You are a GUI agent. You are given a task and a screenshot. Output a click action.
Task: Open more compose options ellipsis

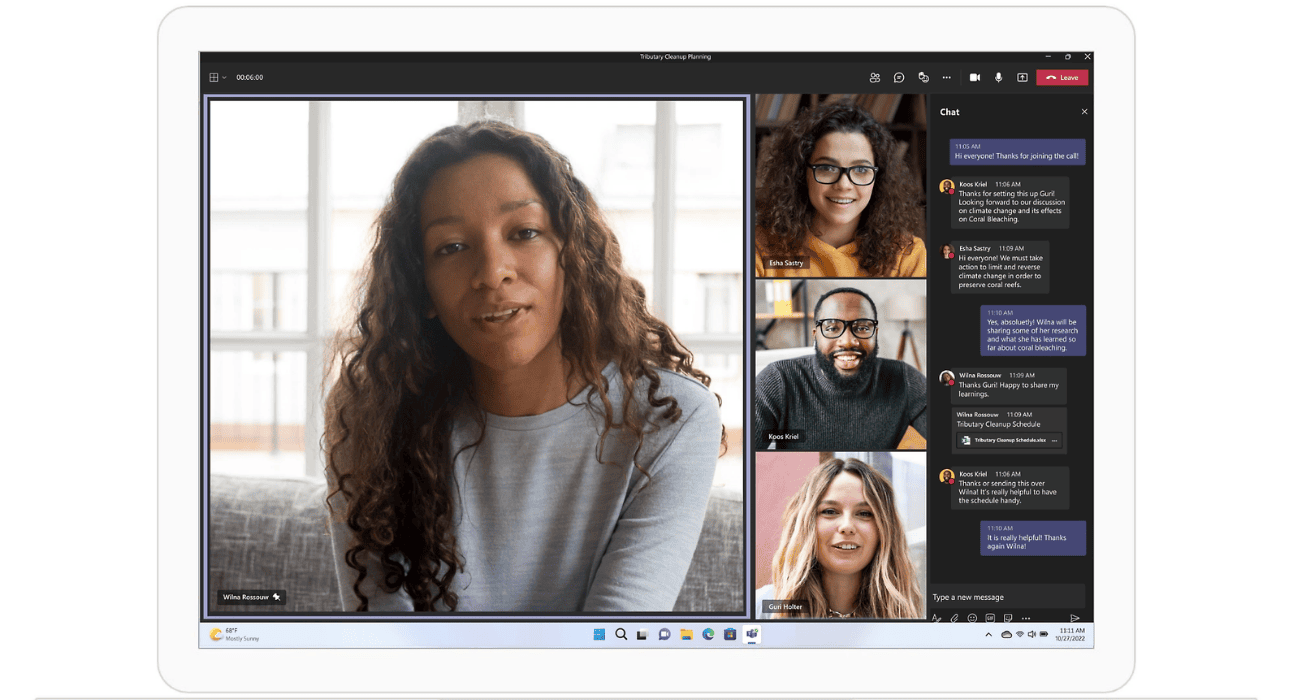coord(1026,618)
